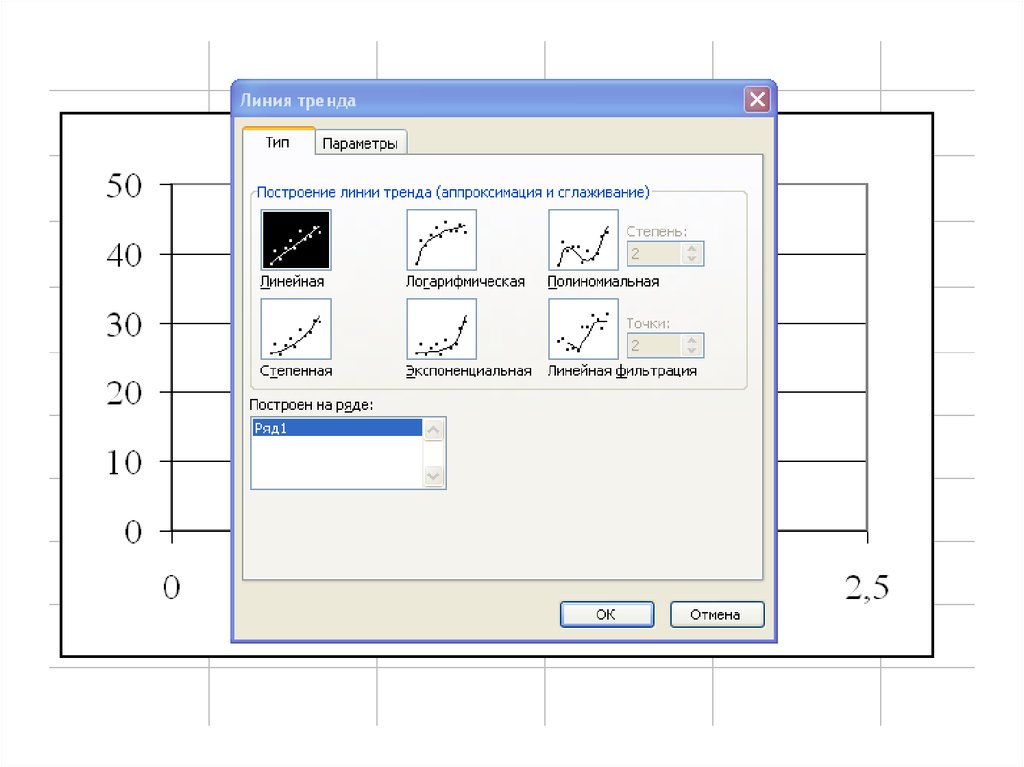Screen dimensions: 1024x767
Task: Close the Линия тренда dialog
Action: (x=758, y=100)
